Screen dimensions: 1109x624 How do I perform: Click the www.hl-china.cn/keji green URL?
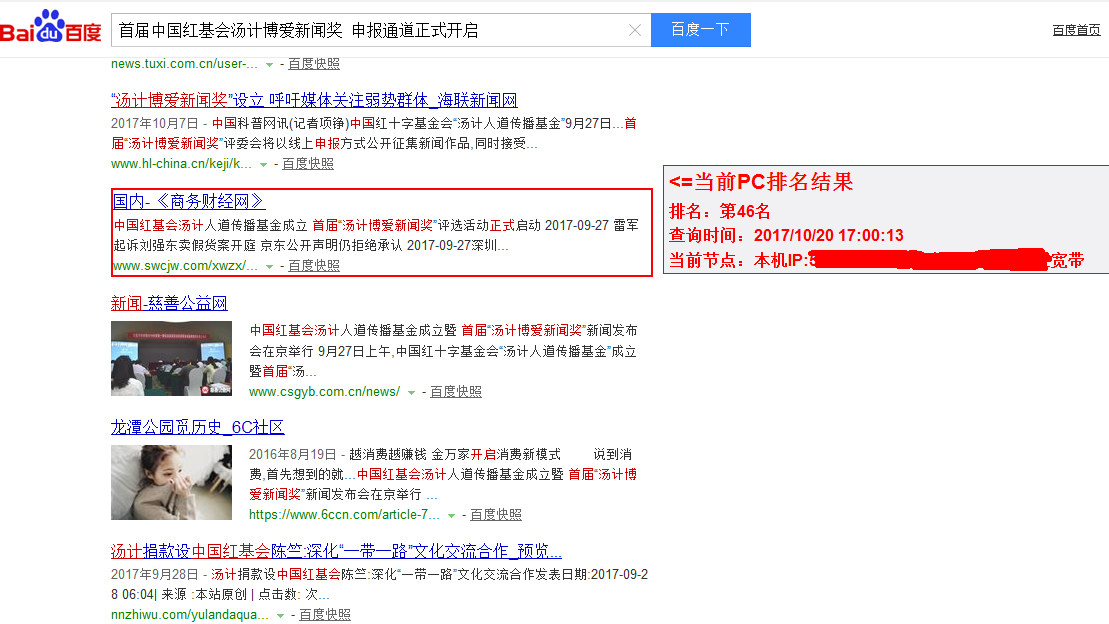point(181,163)
